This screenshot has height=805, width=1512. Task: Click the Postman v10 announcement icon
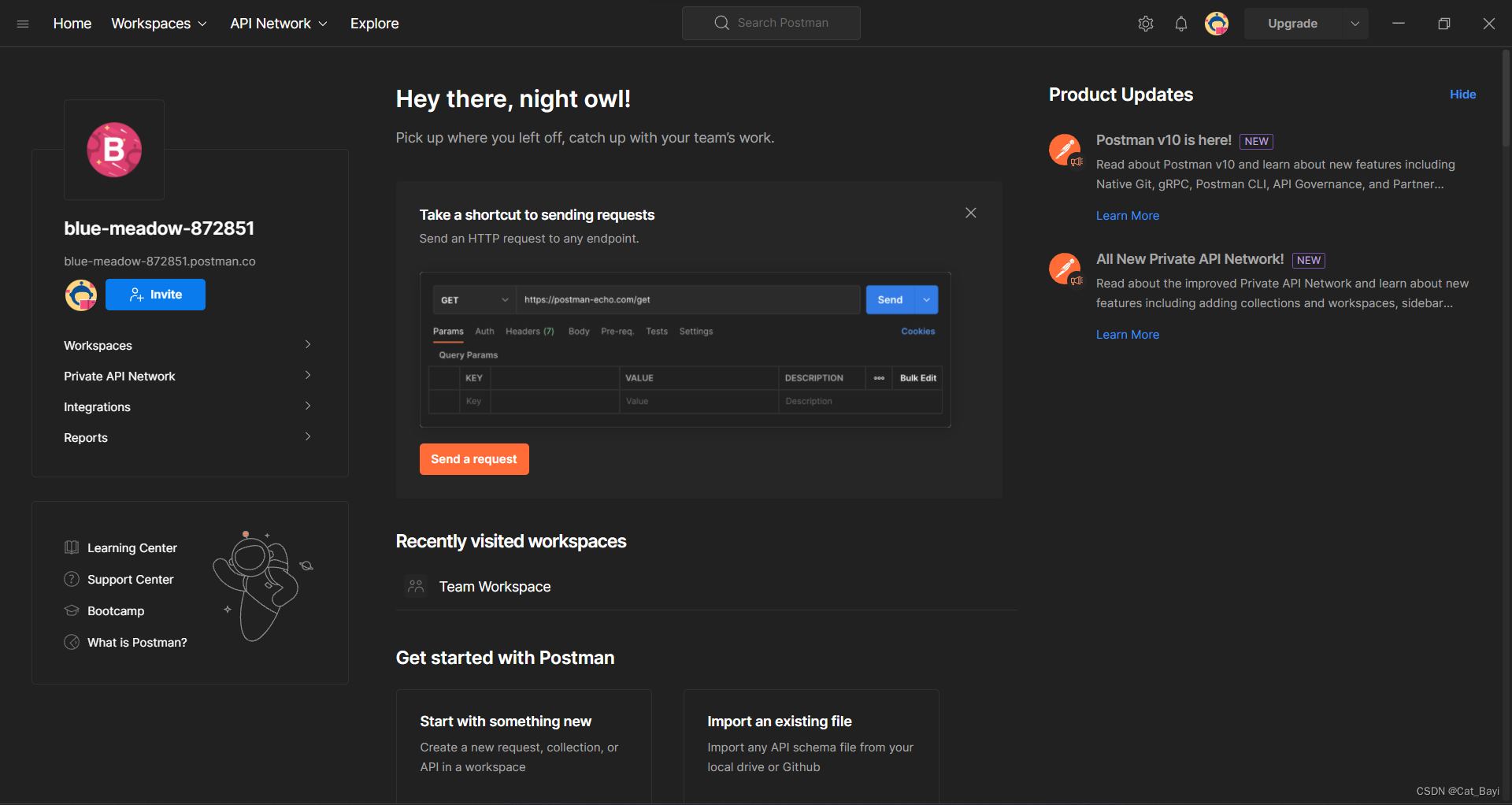[x=1065, y=150]
